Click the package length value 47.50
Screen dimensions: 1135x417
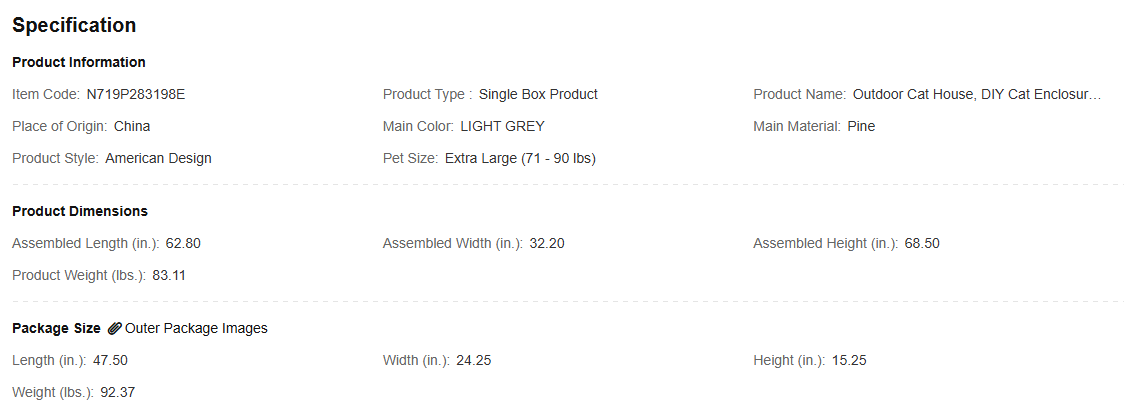110,361
